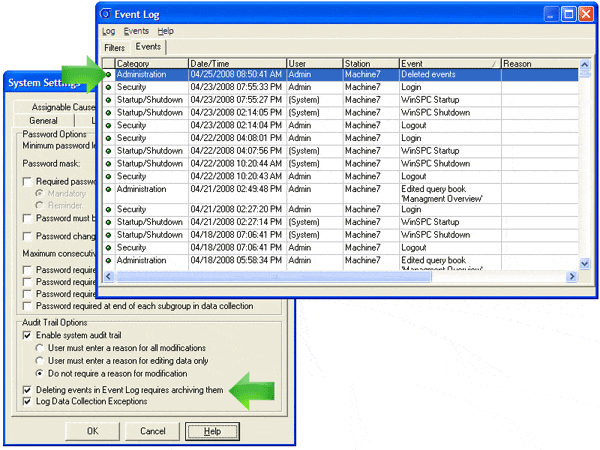Screen dimensions: 600x450
Task: Switch to the Filters tab
Action: click(116, 47)
